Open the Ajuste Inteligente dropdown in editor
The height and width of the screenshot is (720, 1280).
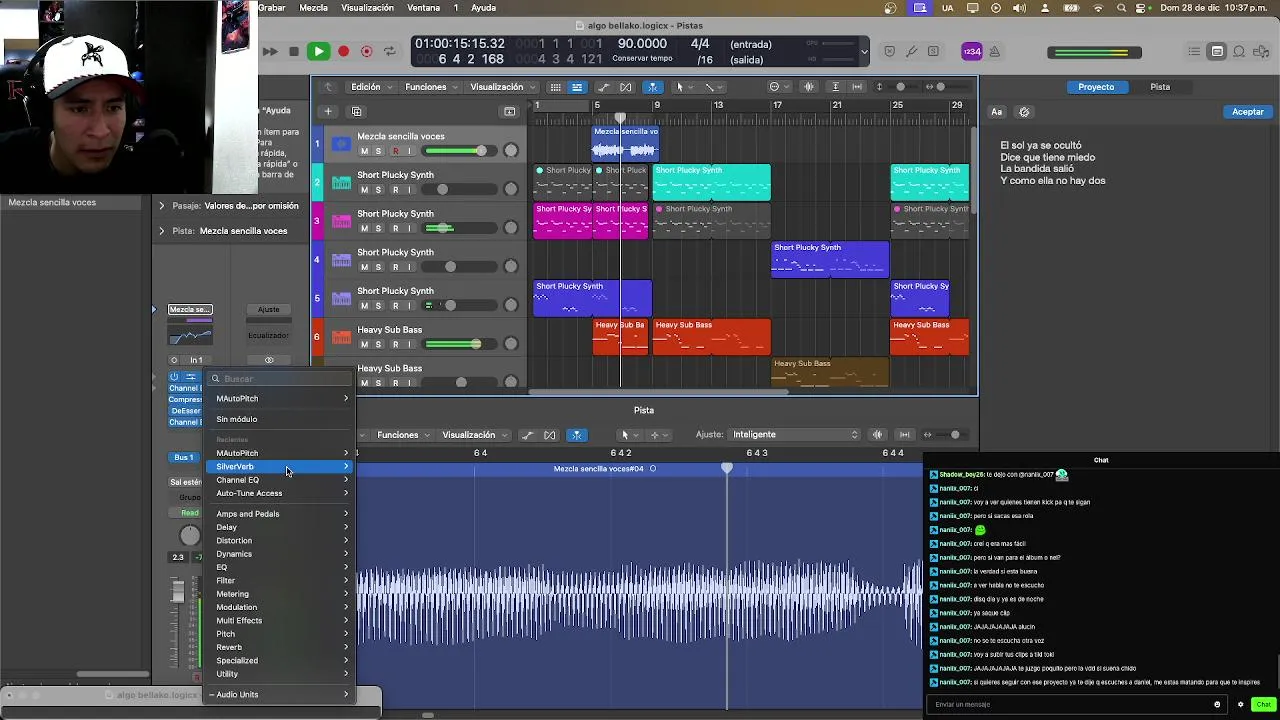click(795, 435)
